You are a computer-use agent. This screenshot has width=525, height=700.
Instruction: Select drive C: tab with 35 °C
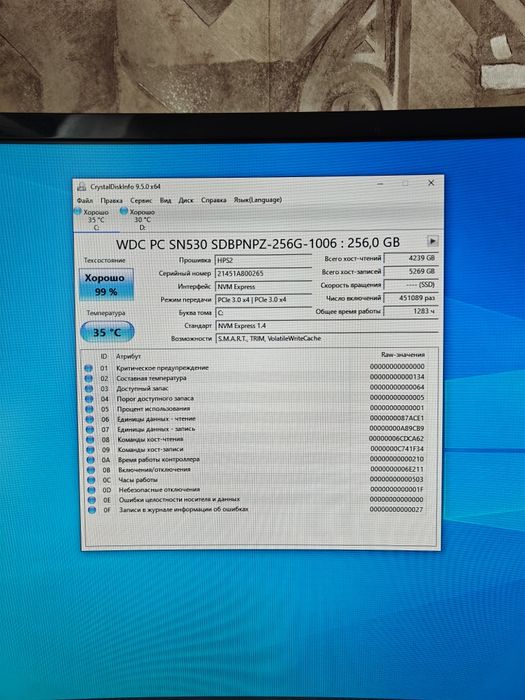point(96,220)
